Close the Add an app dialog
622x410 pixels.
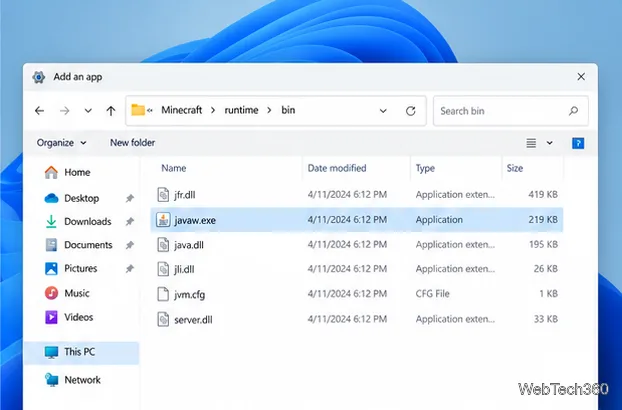[581, 77]
